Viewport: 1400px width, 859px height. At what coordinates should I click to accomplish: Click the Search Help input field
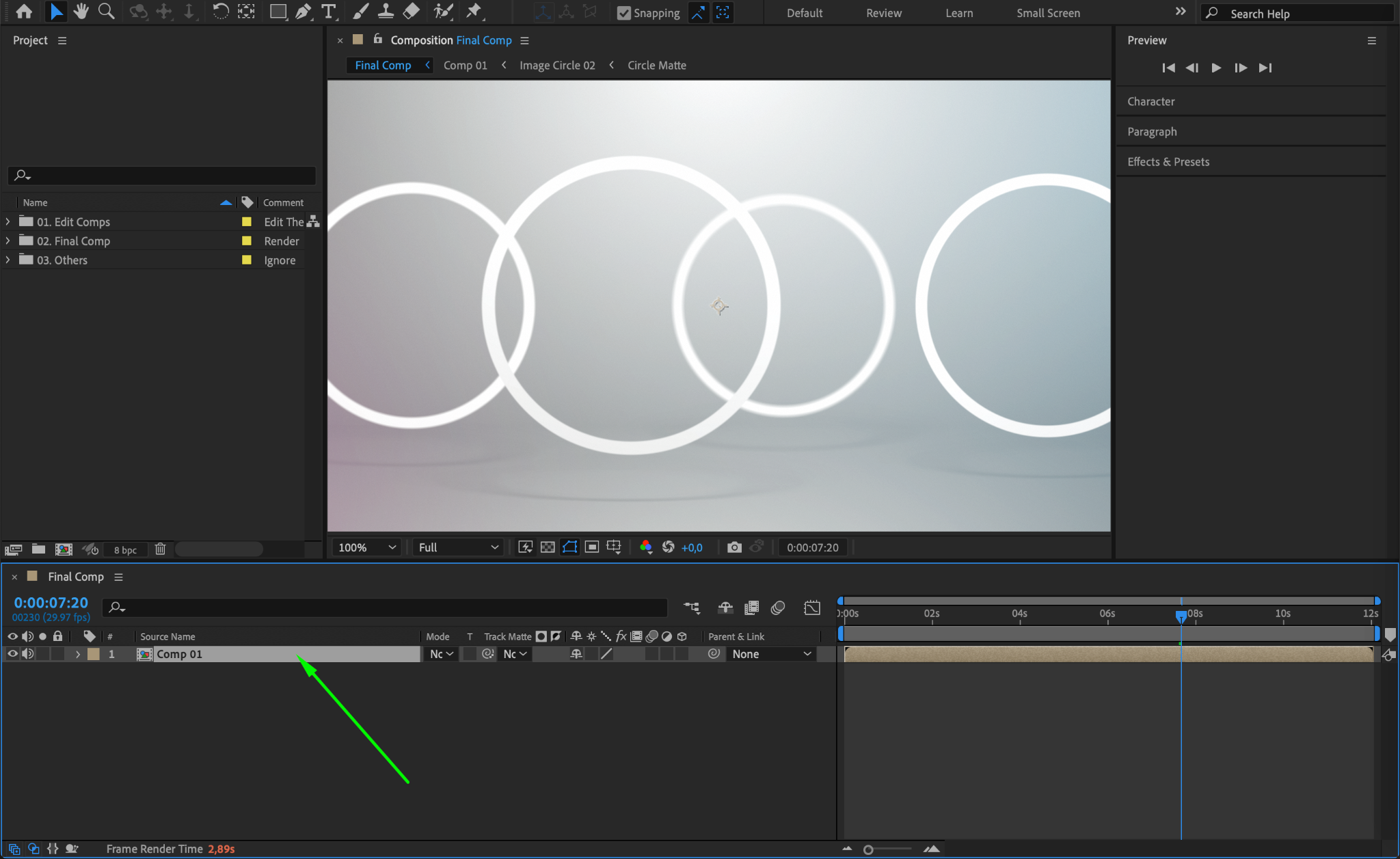point(1299,14)
